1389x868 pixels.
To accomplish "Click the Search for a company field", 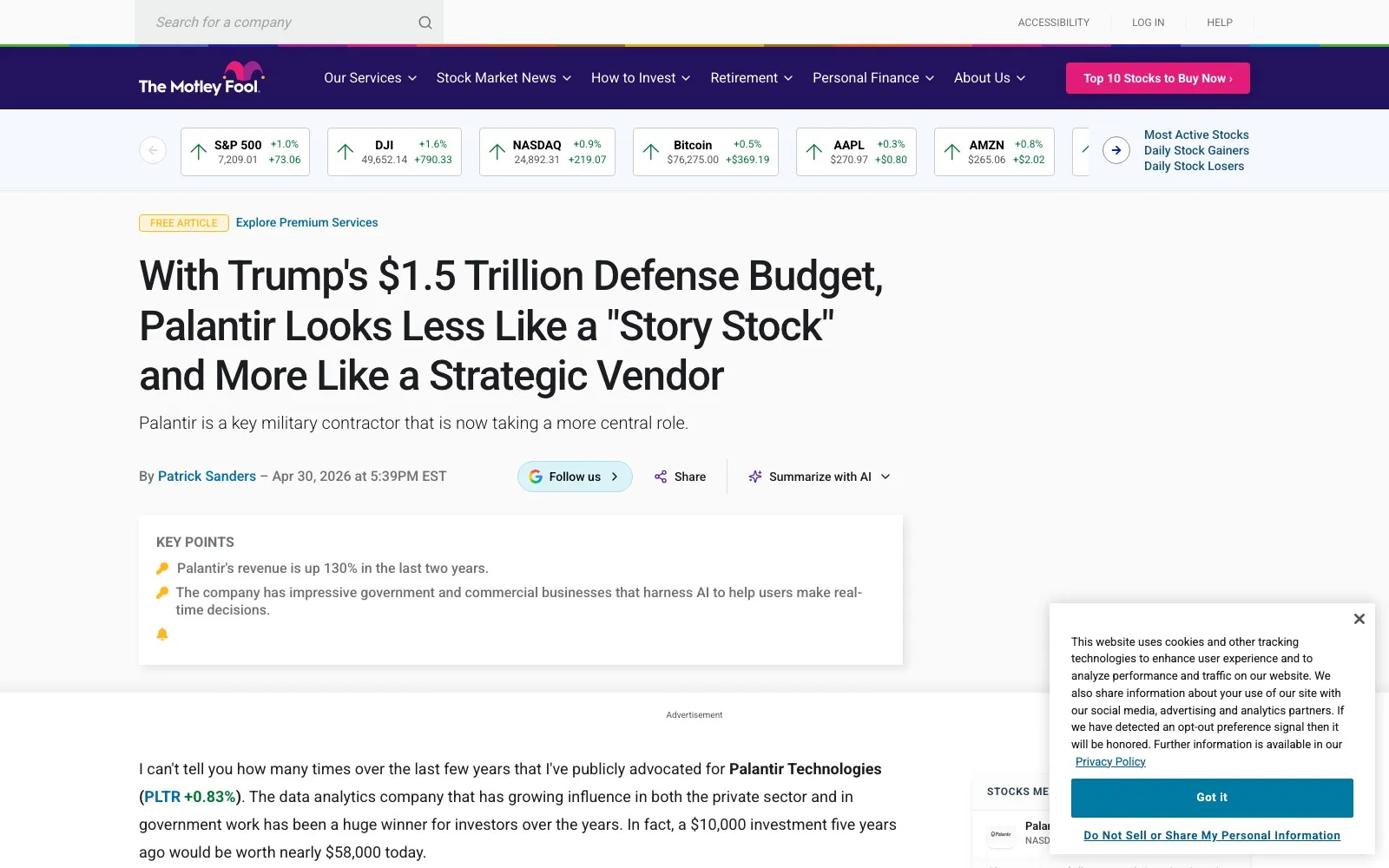I will pos(289,23).
